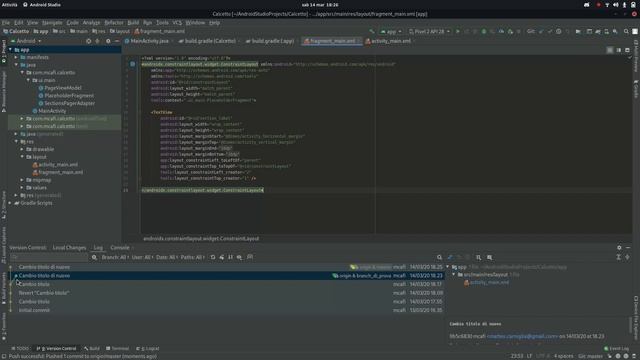Select activity_main.xml in changed files panel
The image size is (640, 360).
click(x=489, y=282)
